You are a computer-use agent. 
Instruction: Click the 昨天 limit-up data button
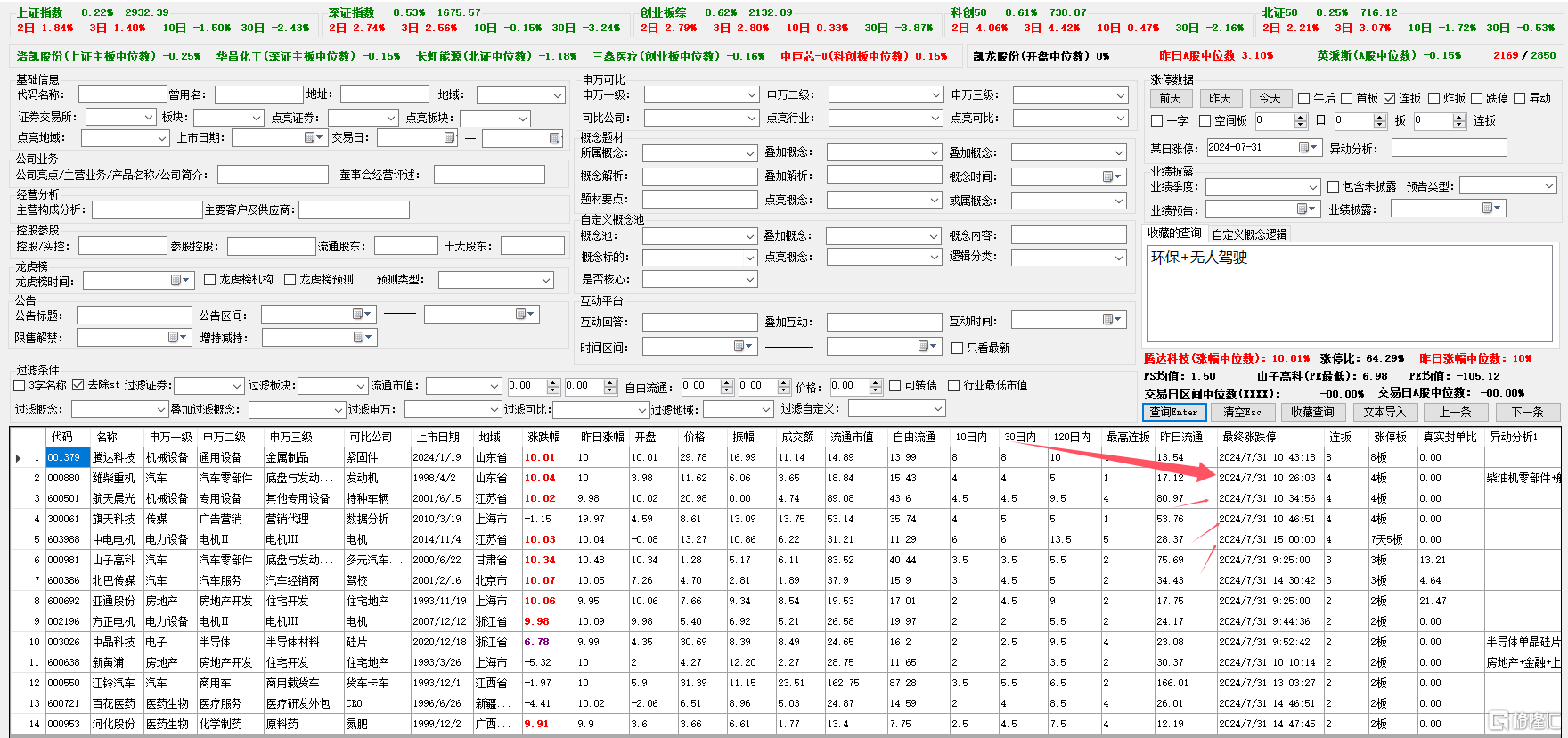pyautogui.click(x=1220, y=98)
